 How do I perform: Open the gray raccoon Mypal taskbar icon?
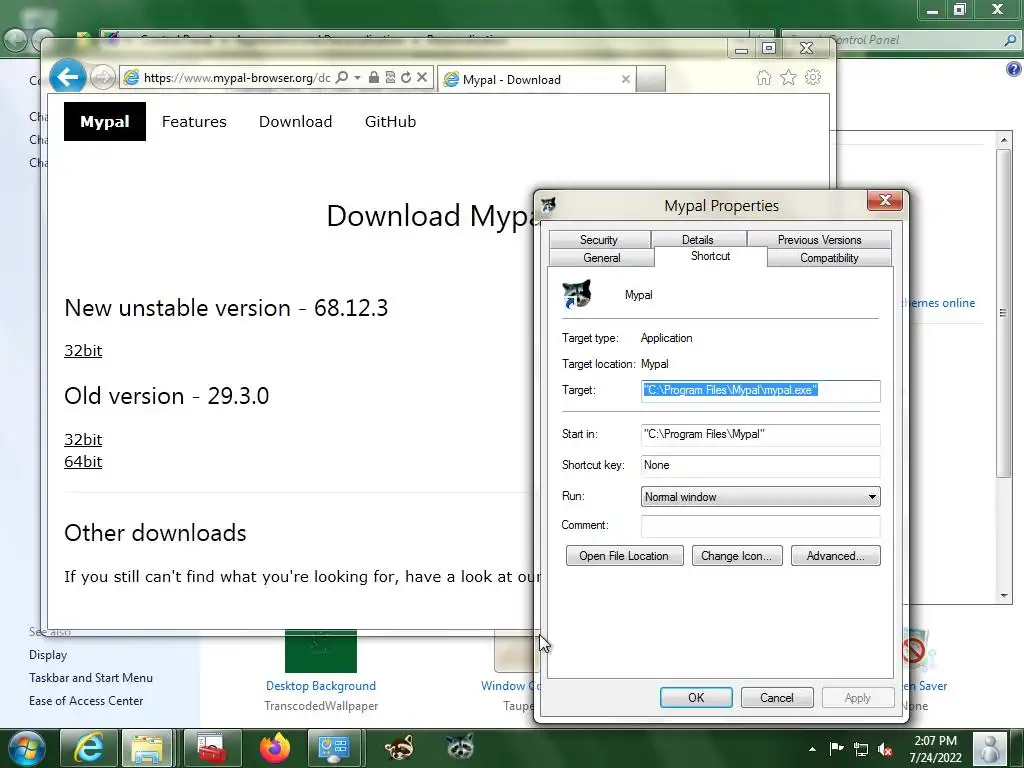[x=460, y=747]
